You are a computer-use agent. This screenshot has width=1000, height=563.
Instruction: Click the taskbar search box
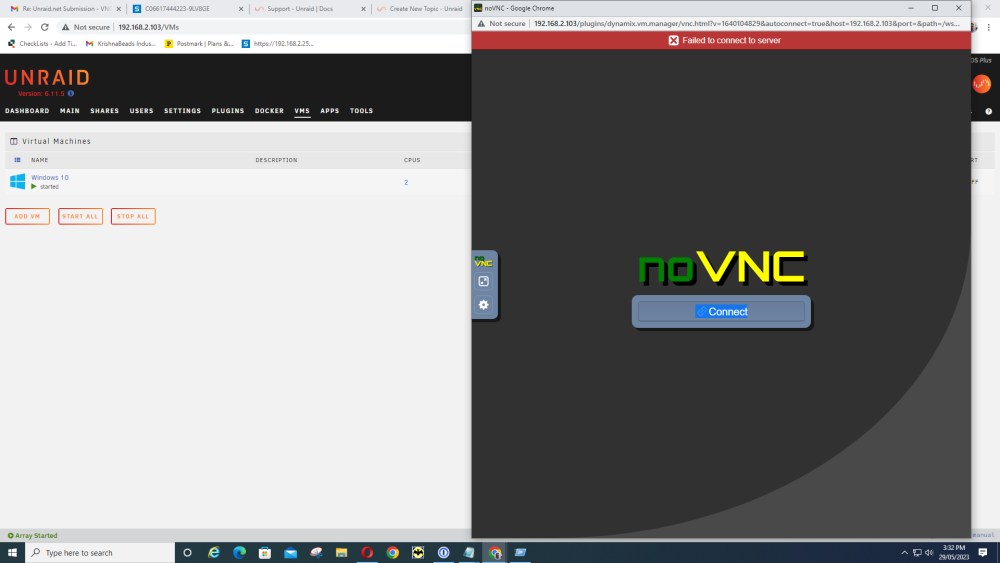point(100,553)
